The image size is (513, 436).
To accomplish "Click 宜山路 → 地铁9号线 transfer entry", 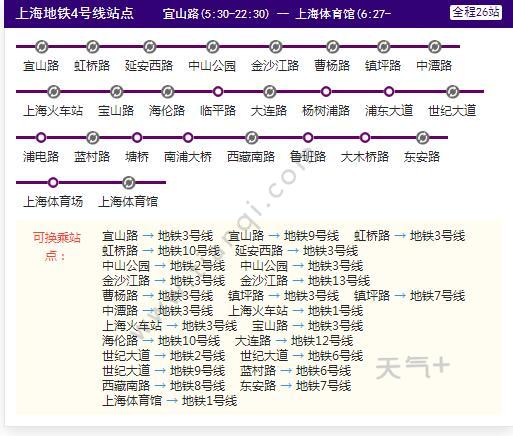I will coord(283,236).
